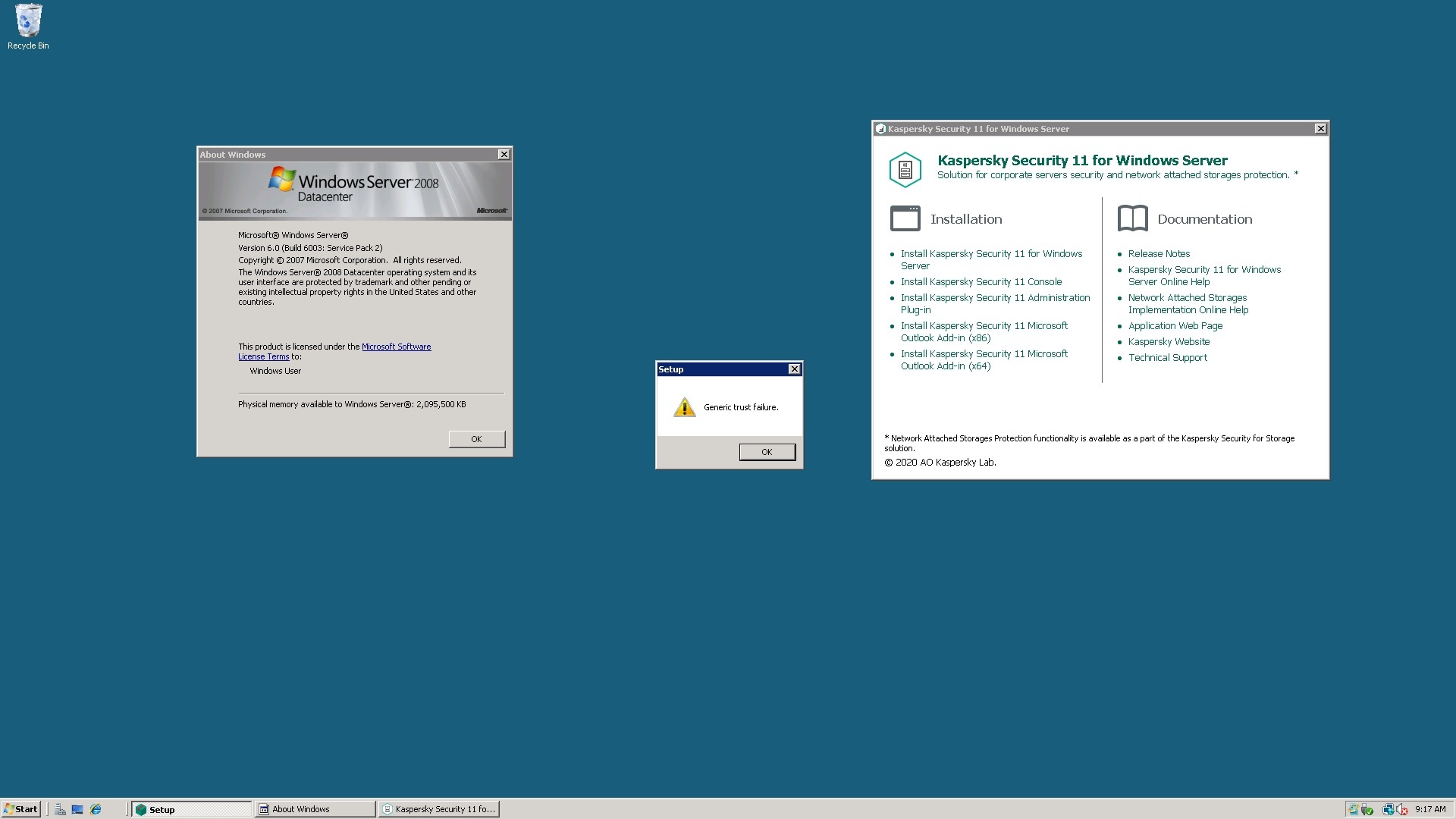The width and height of the screenshot is (1456, 819).
Task: Close the About Windows dialog
Action: 504,154
